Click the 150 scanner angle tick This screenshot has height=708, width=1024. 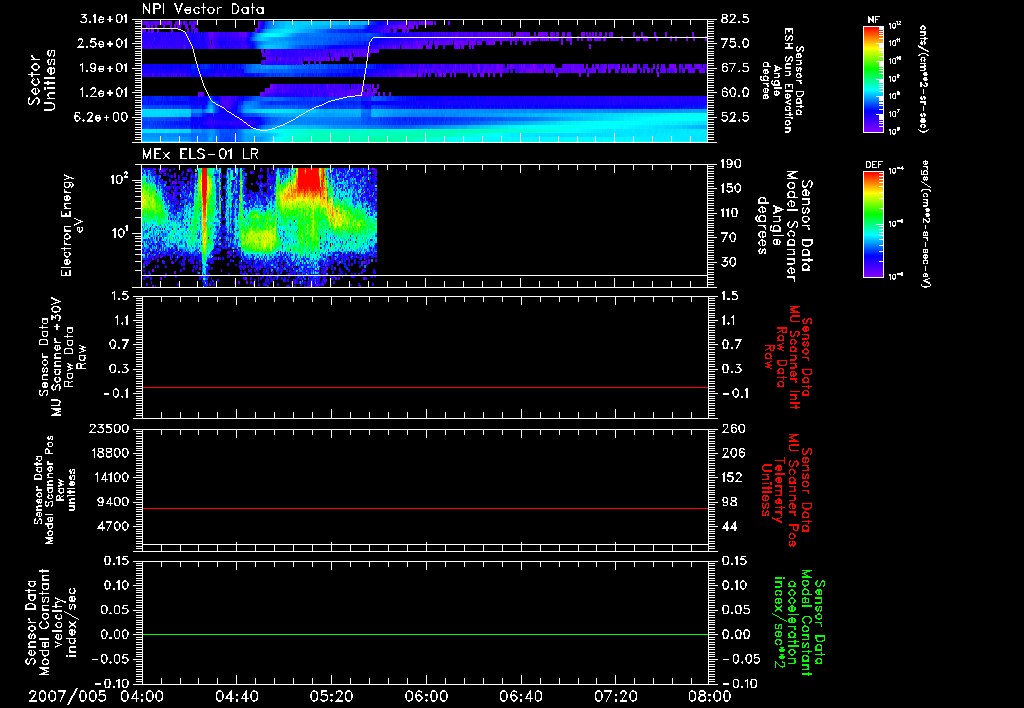731,189
